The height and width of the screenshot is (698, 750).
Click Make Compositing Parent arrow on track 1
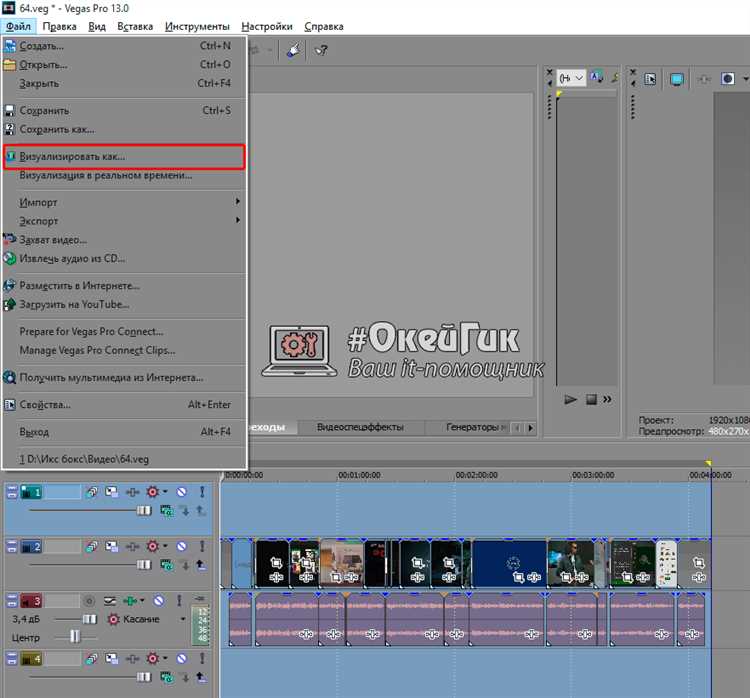[x=201, y=511]
